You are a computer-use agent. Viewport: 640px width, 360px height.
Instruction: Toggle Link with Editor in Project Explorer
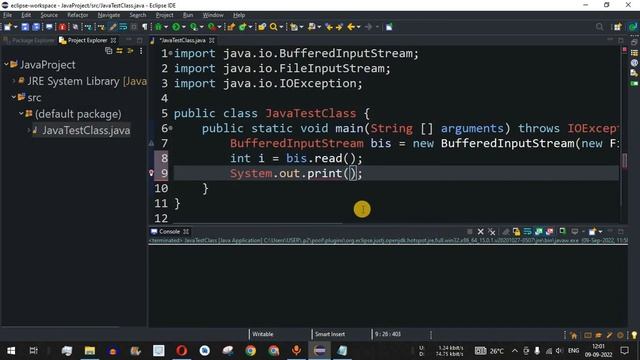[x=119, y=51]
